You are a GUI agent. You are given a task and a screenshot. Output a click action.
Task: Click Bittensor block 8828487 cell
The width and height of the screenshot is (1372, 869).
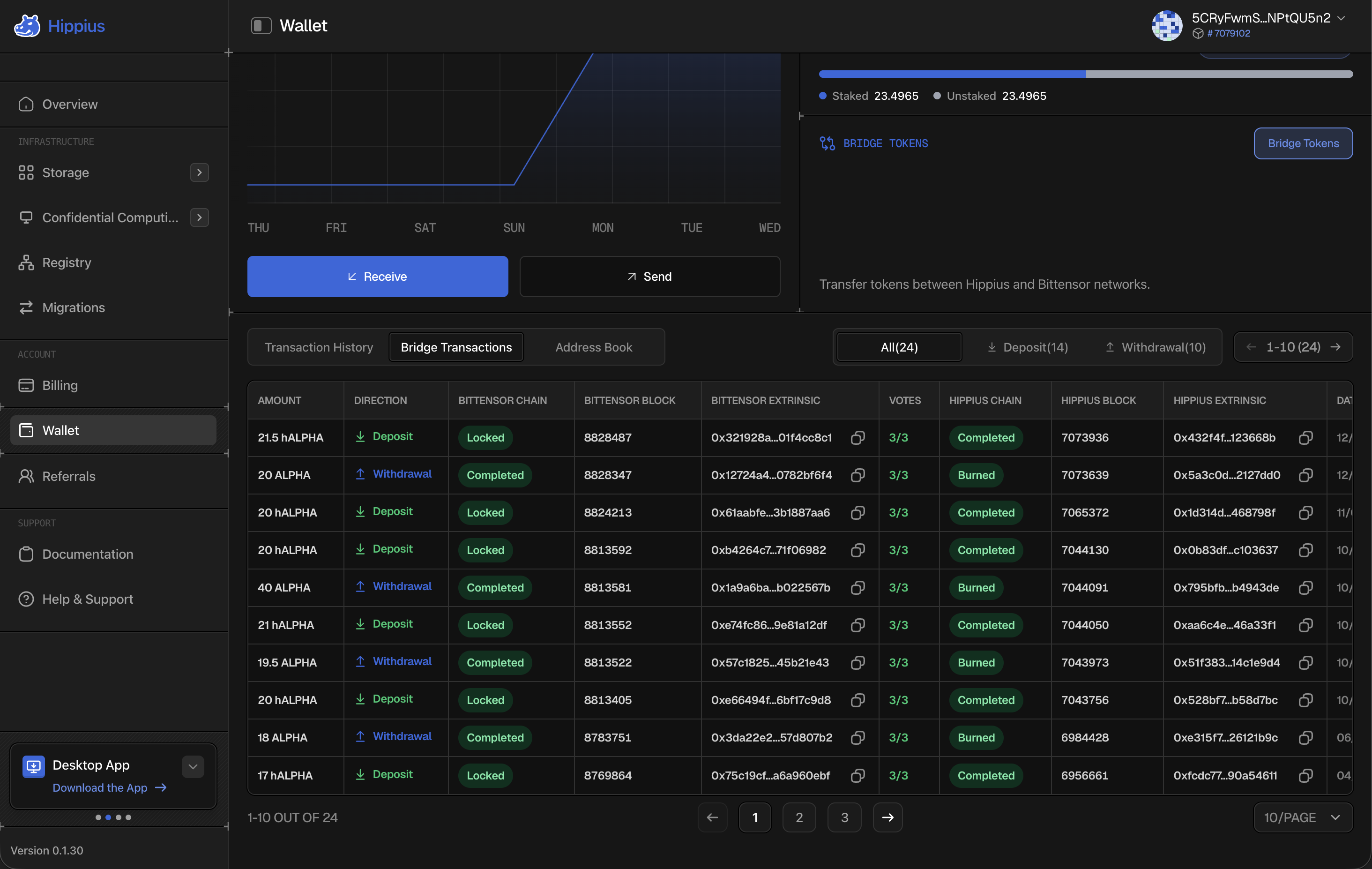point(637,438)
